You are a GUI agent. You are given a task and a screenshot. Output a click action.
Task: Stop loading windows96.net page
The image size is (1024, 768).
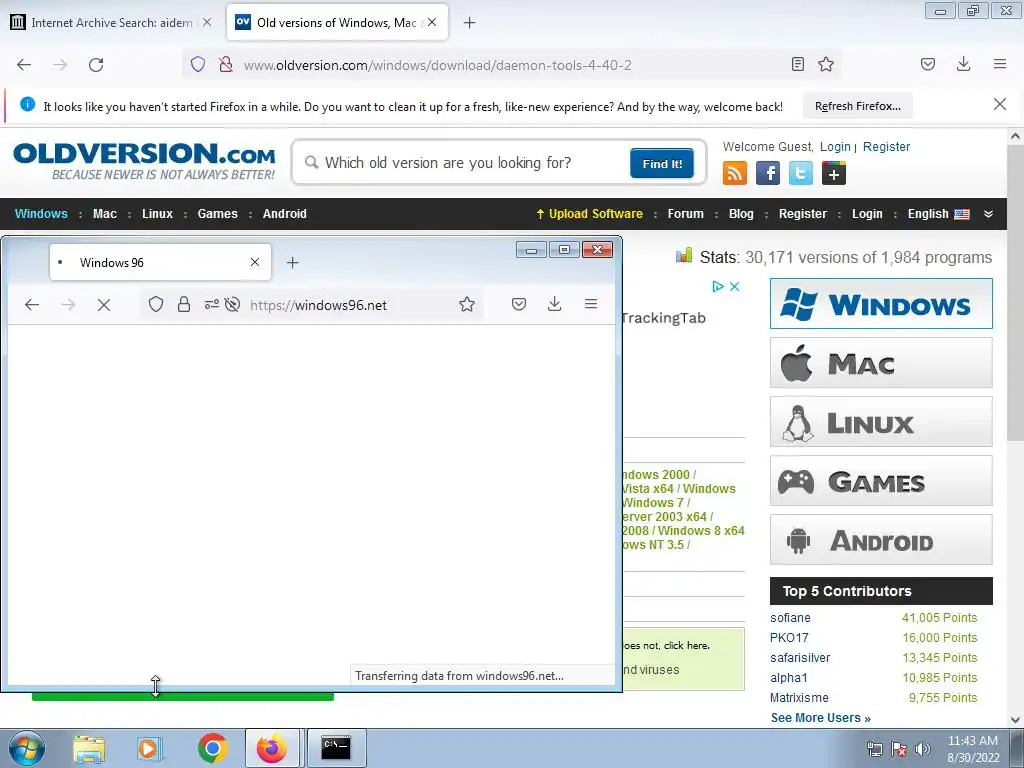tap(104, 304)
